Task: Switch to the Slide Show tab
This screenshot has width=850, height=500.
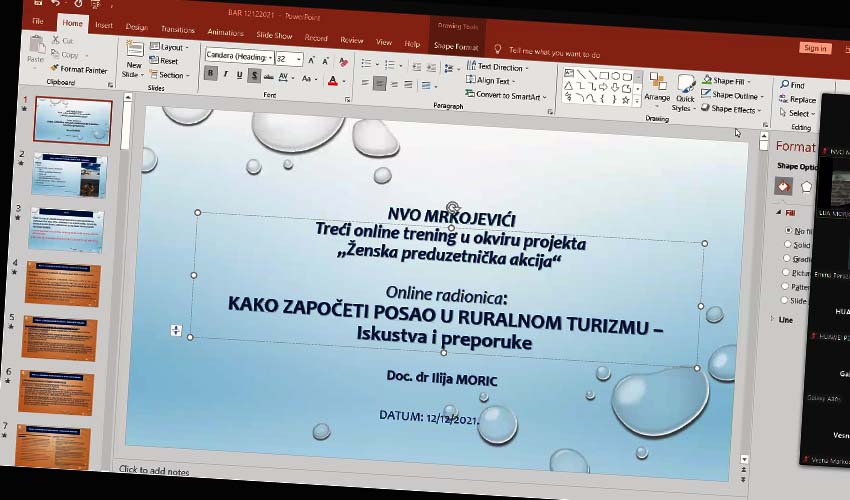Action: [274, 35]
